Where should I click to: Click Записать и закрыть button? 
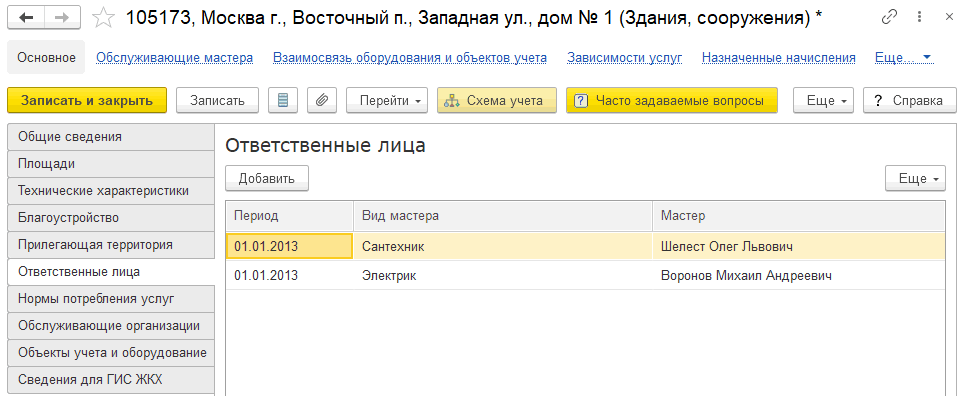[87, 100]
